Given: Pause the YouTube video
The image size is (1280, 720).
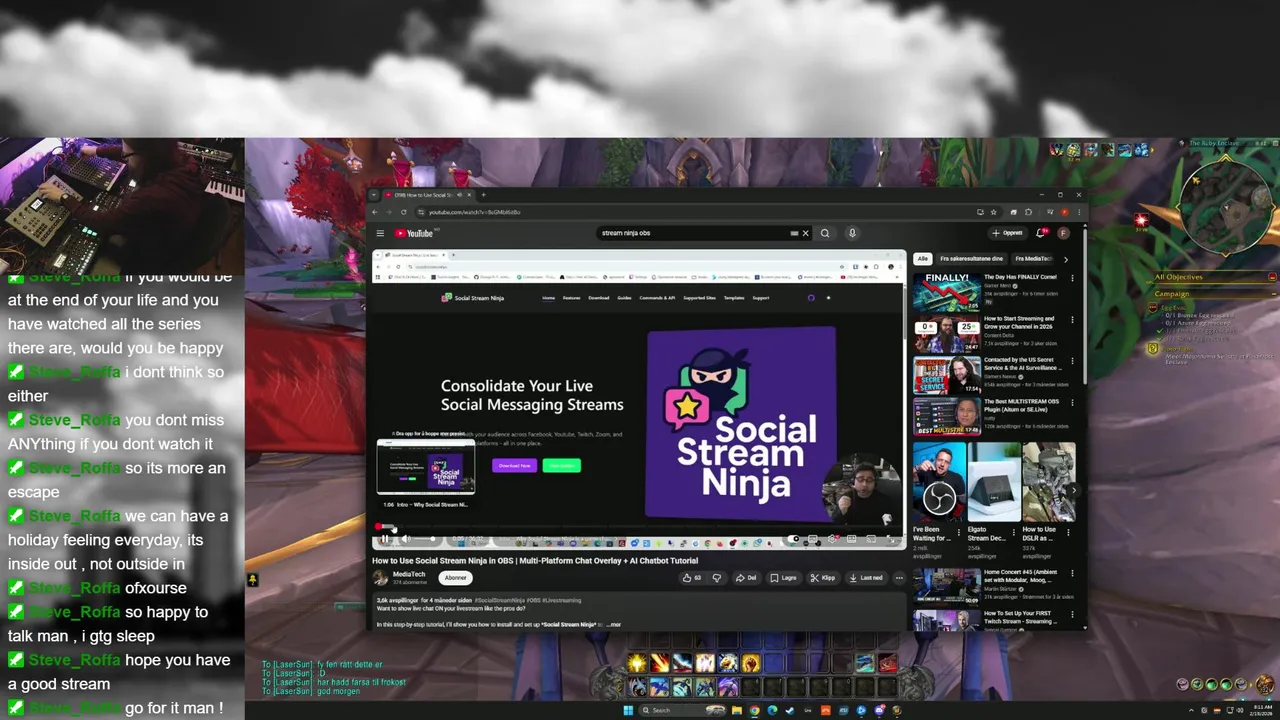Looking at the screenshot, I should point(384,539).
